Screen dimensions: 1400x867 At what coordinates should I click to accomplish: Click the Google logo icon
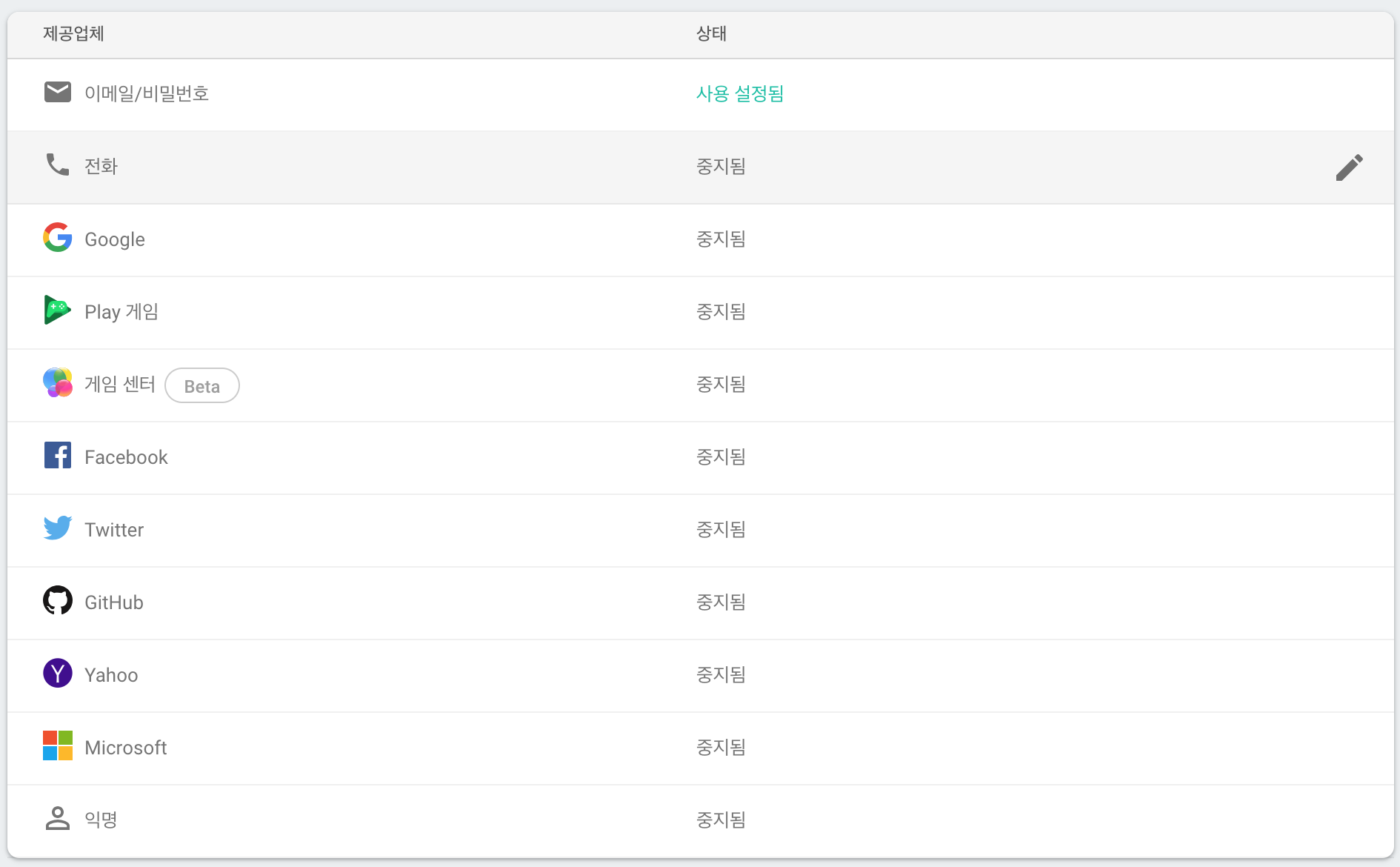pos(57,238)
